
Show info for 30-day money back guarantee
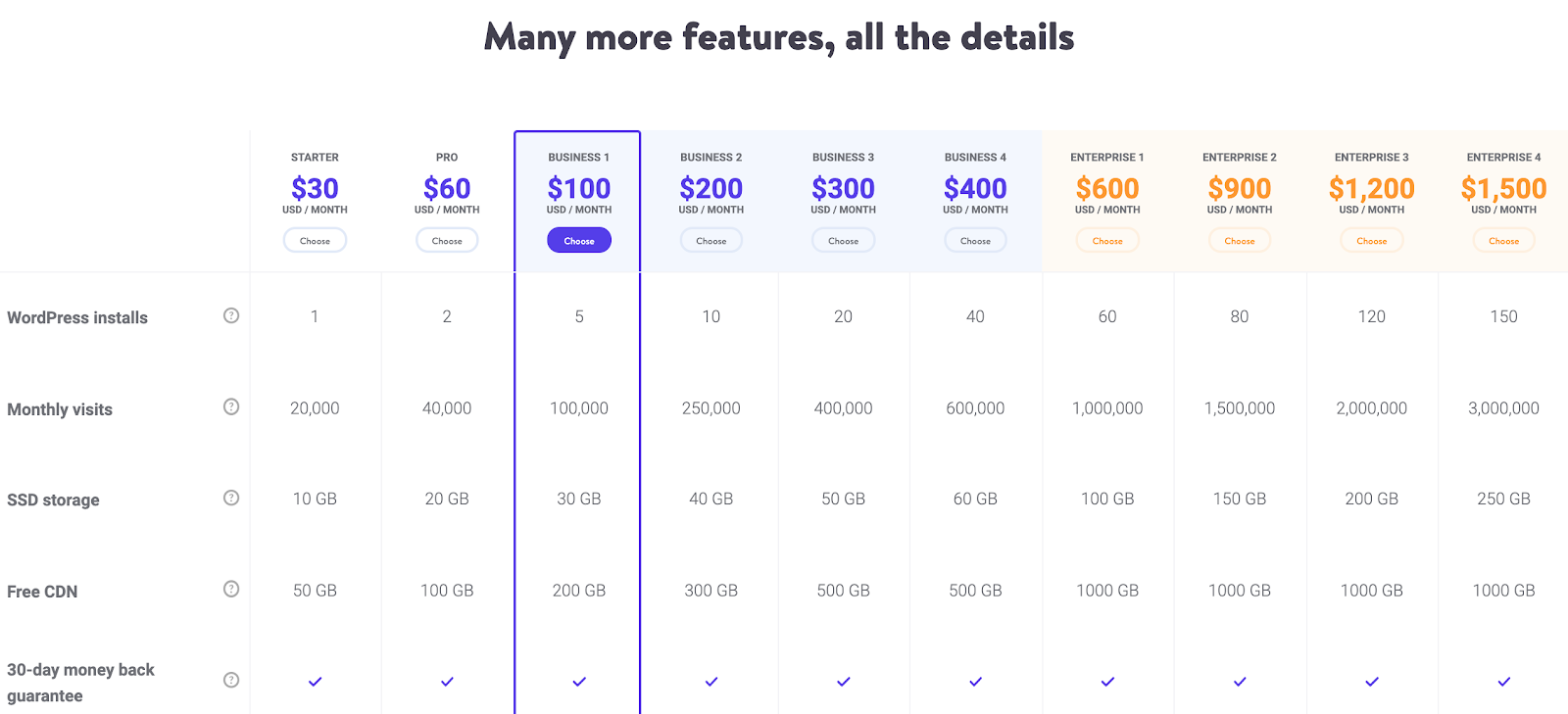(231, 680)
